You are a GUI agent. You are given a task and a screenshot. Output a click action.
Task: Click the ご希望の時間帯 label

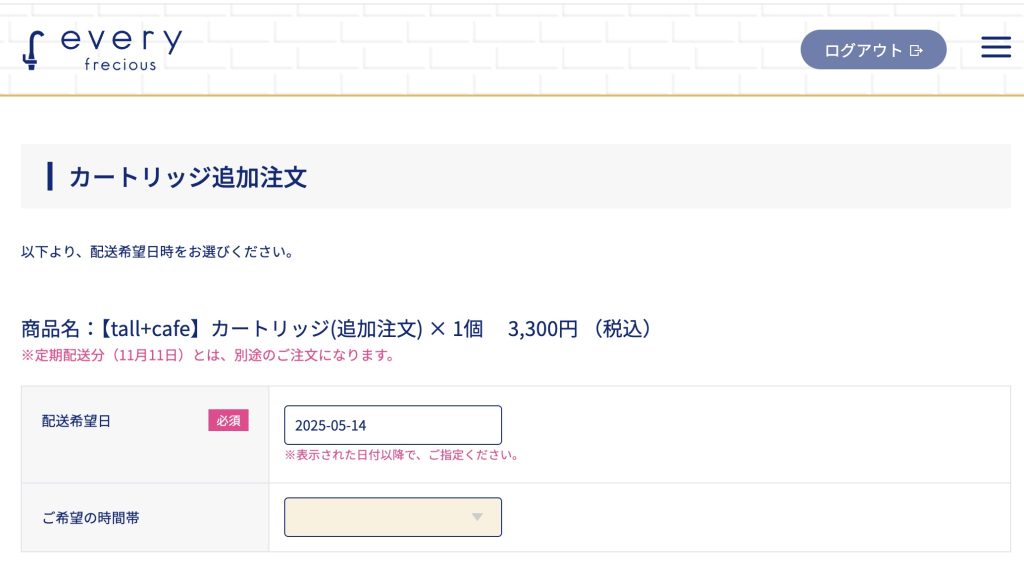pos(83,517)
